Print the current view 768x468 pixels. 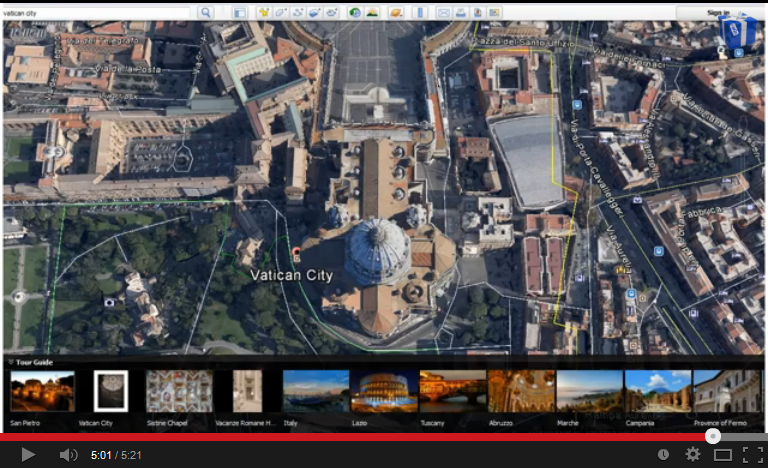coord(460,13)
